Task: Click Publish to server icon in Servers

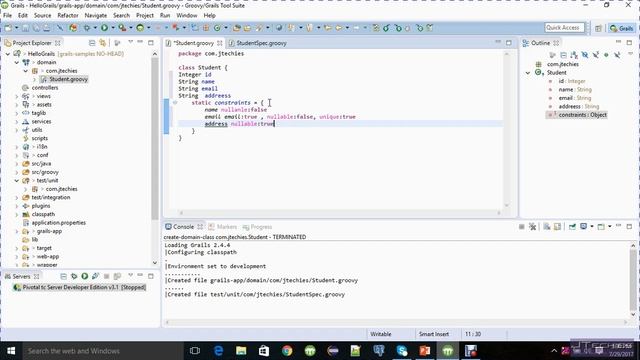Action: 117,276
